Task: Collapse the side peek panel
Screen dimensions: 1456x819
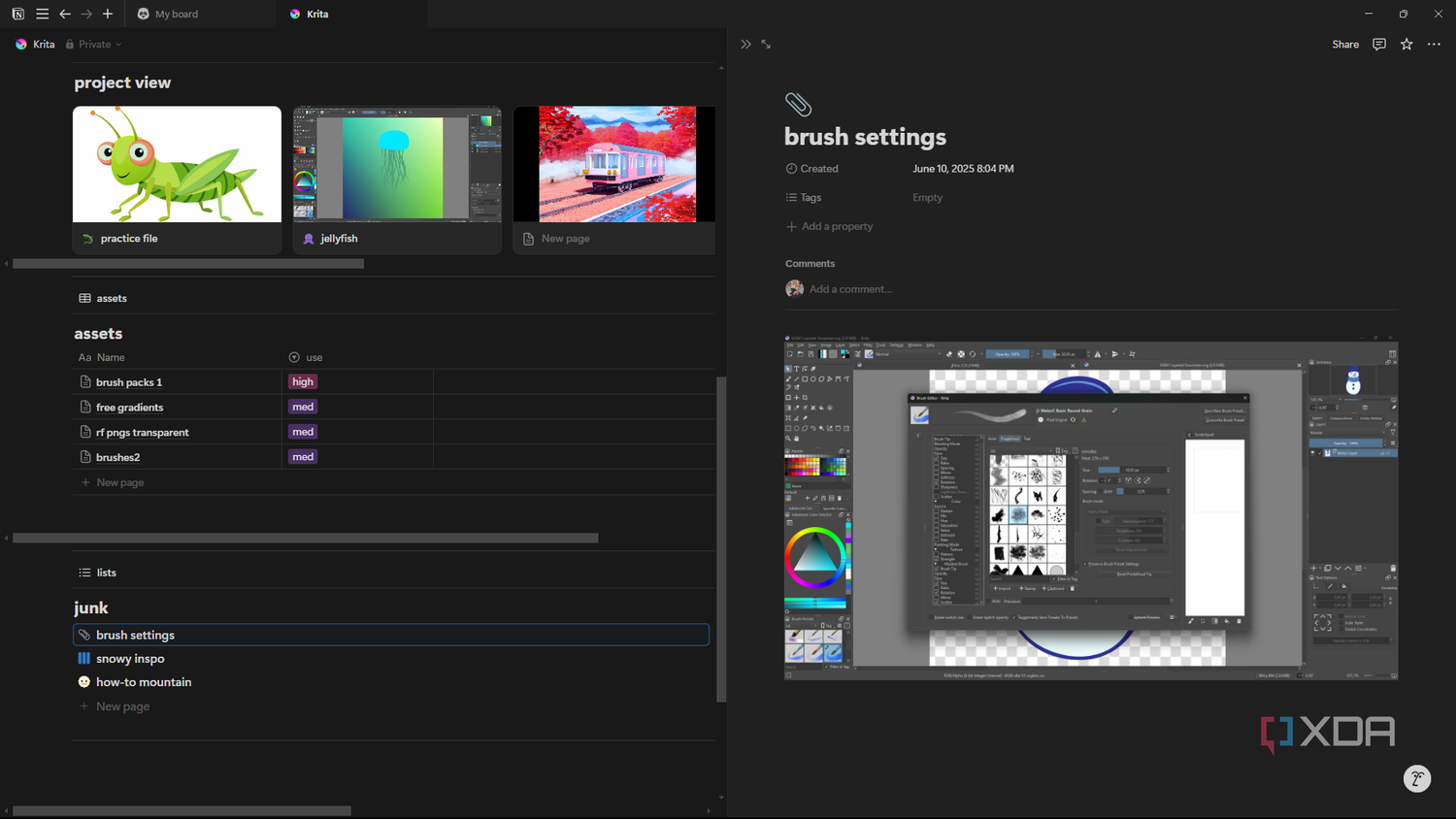Action: (x=745, y=45)
